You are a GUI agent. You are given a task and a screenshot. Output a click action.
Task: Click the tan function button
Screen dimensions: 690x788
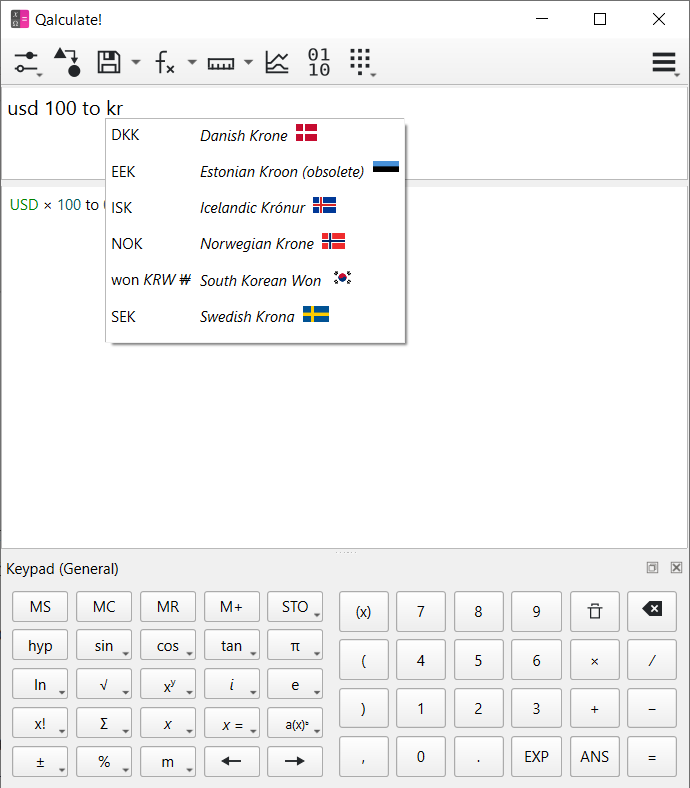coord(232,645)
